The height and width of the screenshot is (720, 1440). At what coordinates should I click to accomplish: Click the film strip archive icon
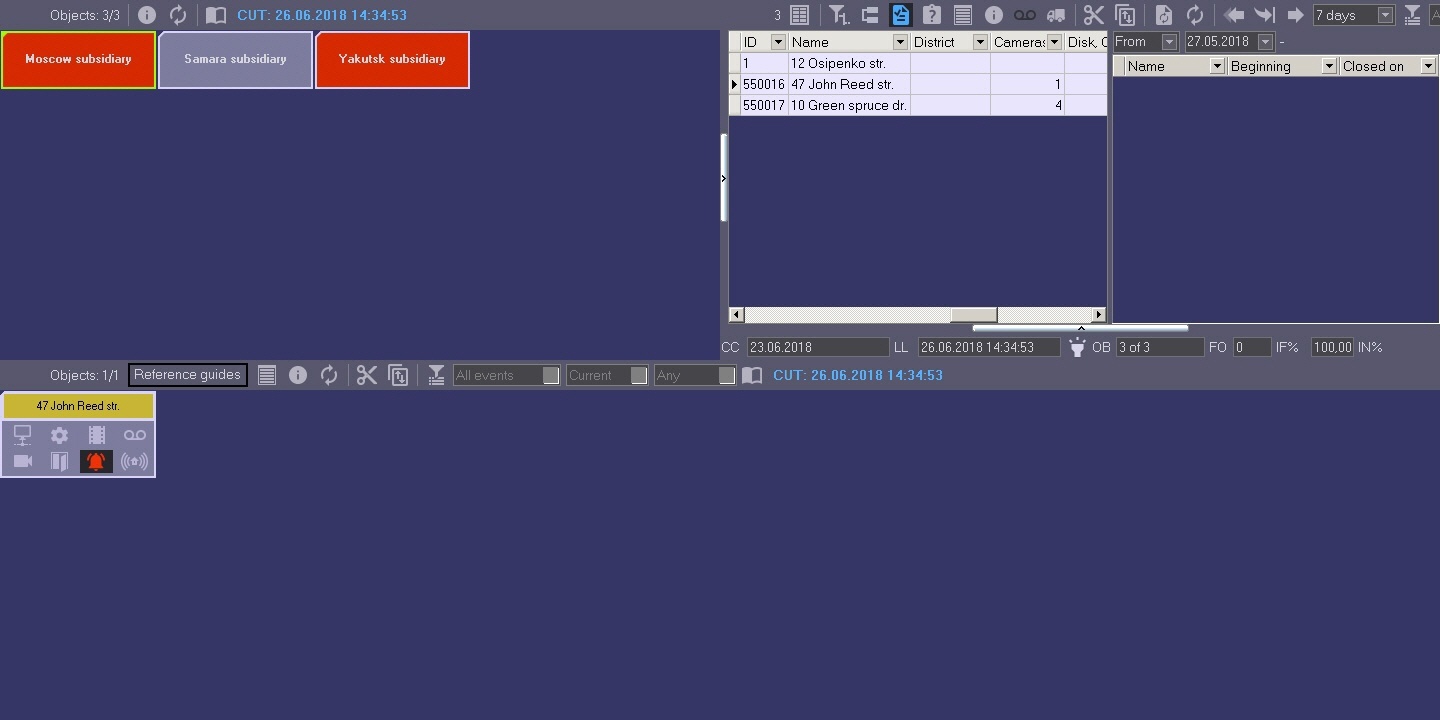point(97,435)
